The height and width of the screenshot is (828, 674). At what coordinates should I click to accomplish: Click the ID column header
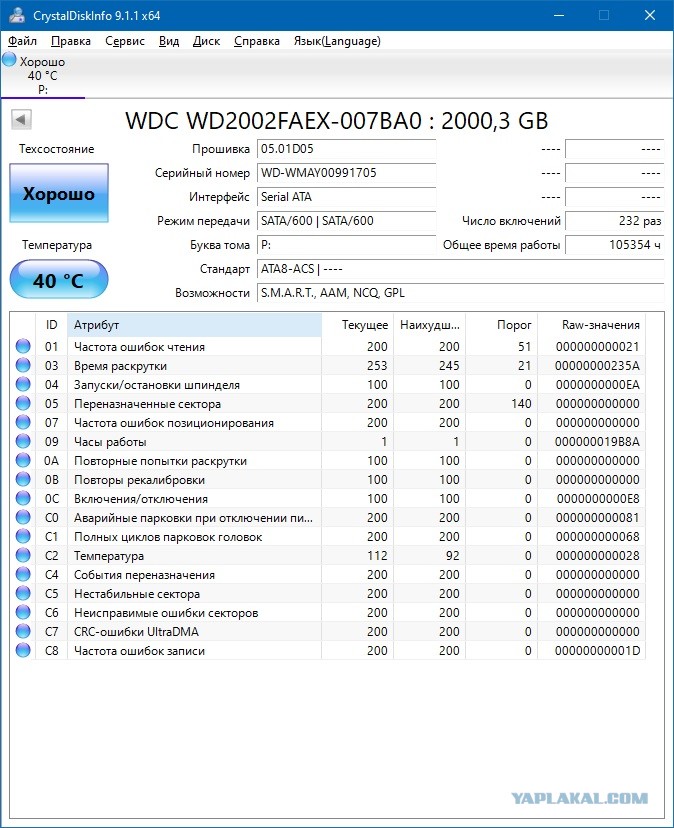pos(51,325)
